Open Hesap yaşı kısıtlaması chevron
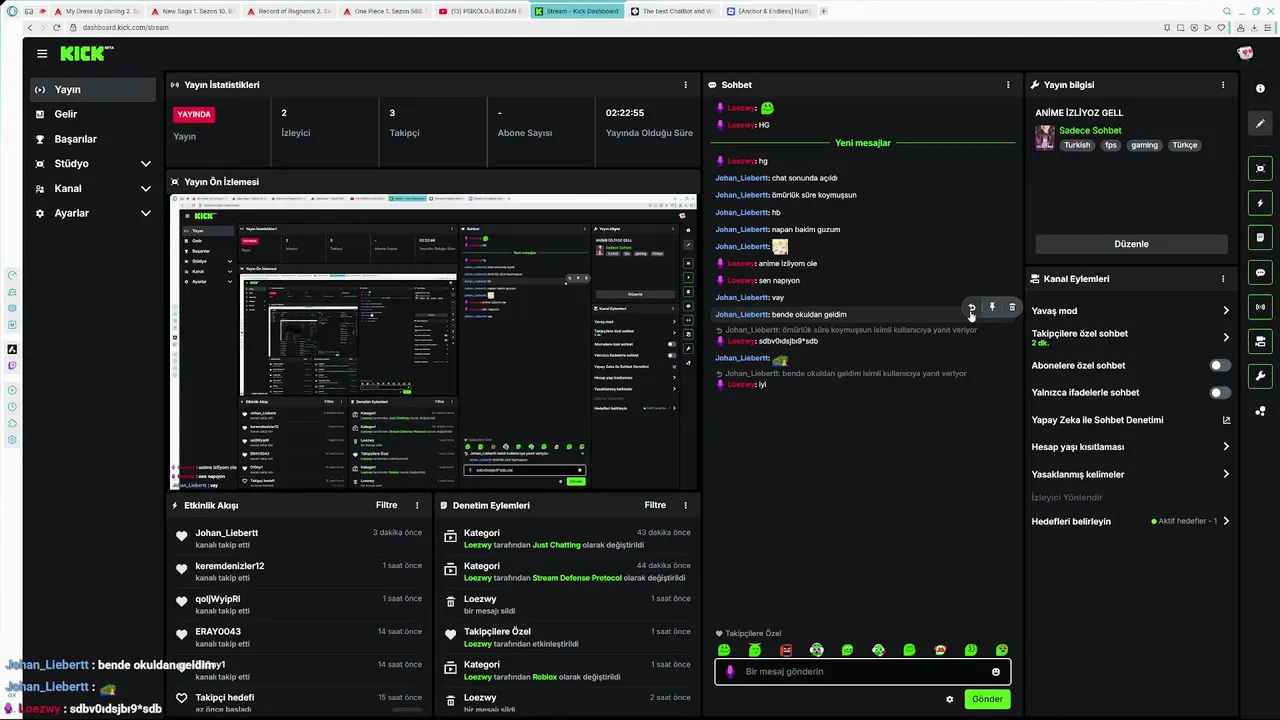The width and height of the screenshot is (1280, 720). coord(1226,447)
